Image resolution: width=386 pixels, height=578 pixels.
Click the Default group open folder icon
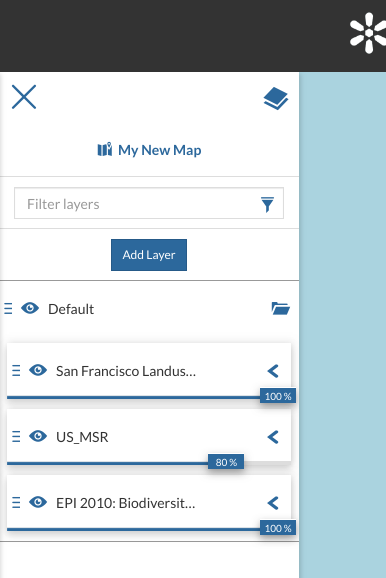[x=281, y=309]
